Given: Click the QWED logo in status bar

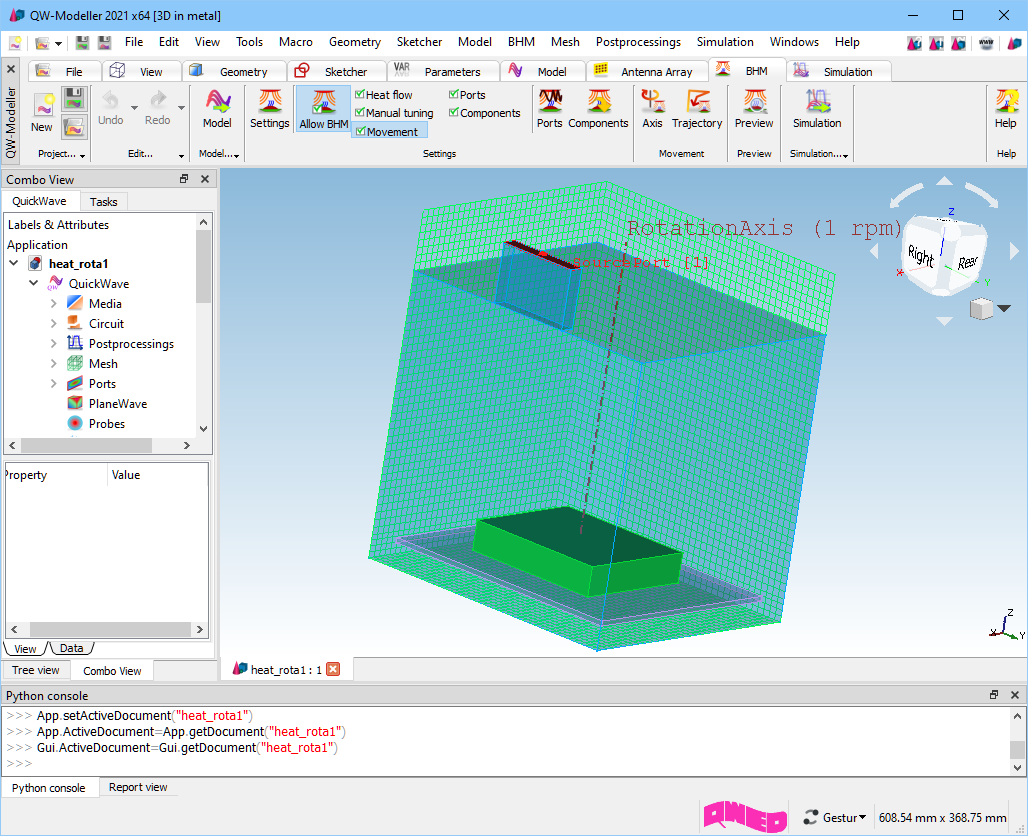Looking at the screenshot, I should 745,817.
